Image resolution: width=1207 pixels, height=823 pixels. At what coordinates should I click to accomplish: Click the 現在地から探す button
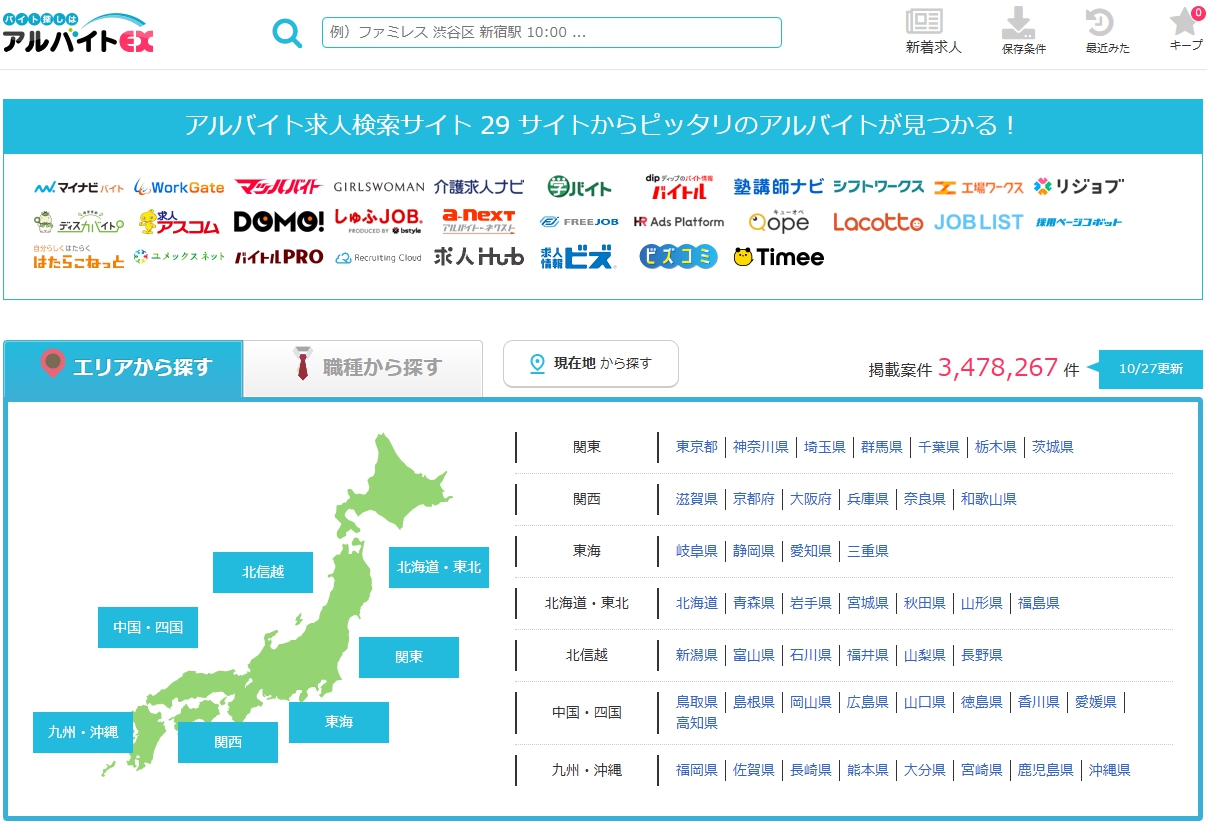tap(591, 364)
